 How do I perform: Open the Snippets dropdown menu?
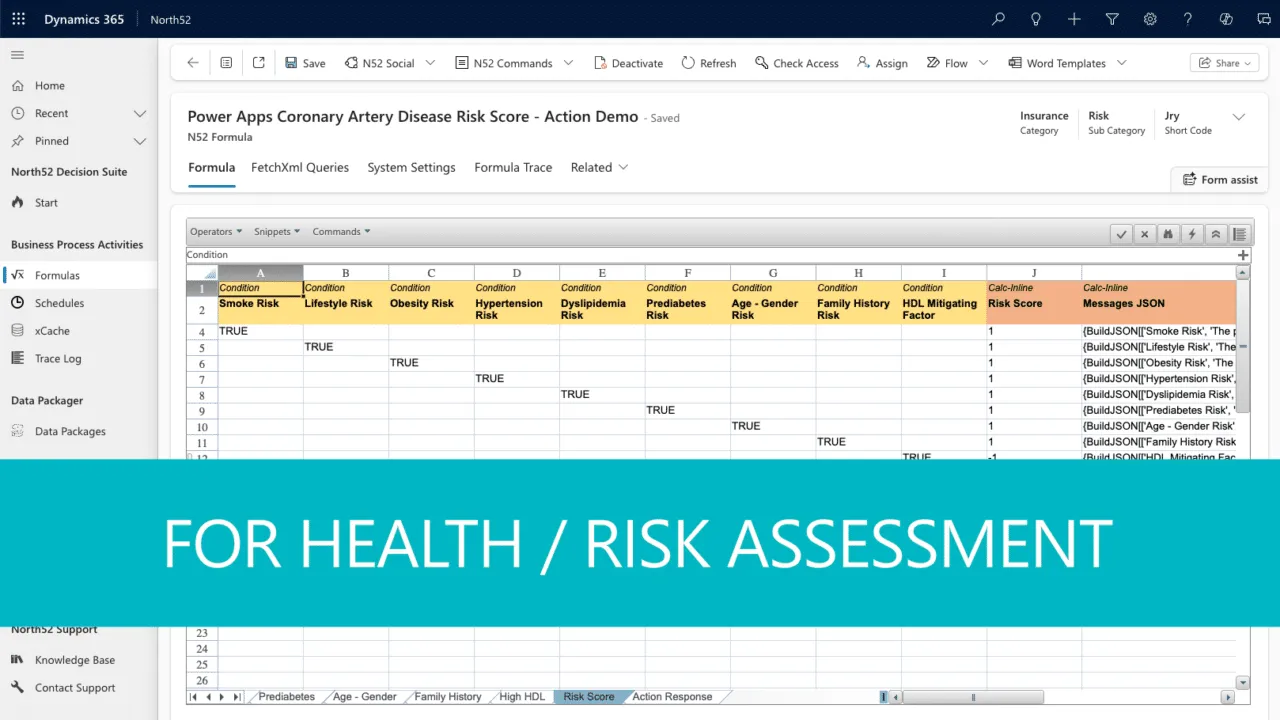[278, 231]
